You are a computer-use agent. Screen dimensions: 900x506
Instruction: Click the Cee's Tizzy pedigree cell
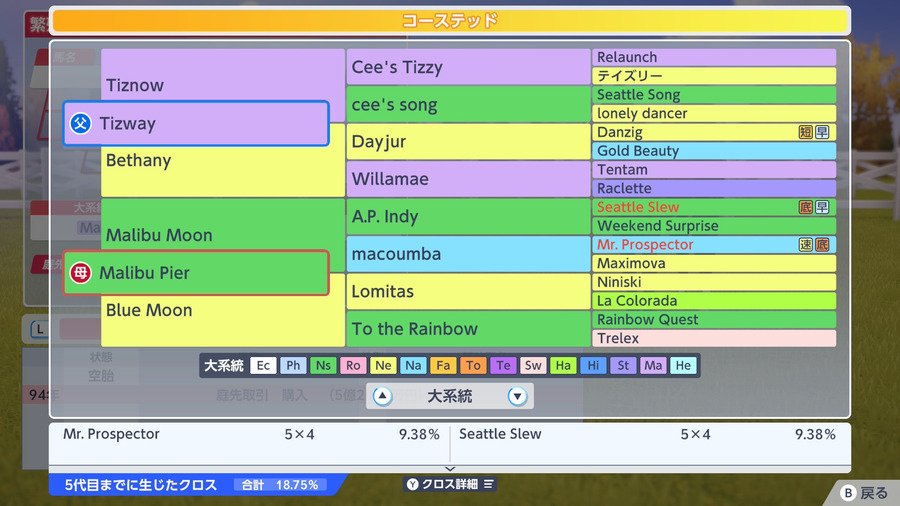pyautogui.click(x=468, y=67)
